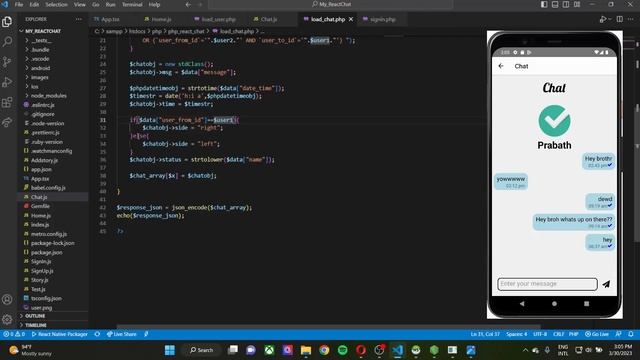Toggle panel layout icon in title bar
This screenshot has width=640, height=360.
pyautogui.click(x=555, y=4)
